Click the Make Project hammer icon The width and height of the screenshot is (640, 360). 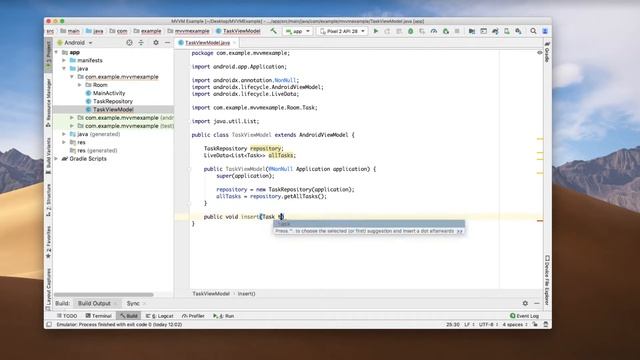click(x=273, y=31)
